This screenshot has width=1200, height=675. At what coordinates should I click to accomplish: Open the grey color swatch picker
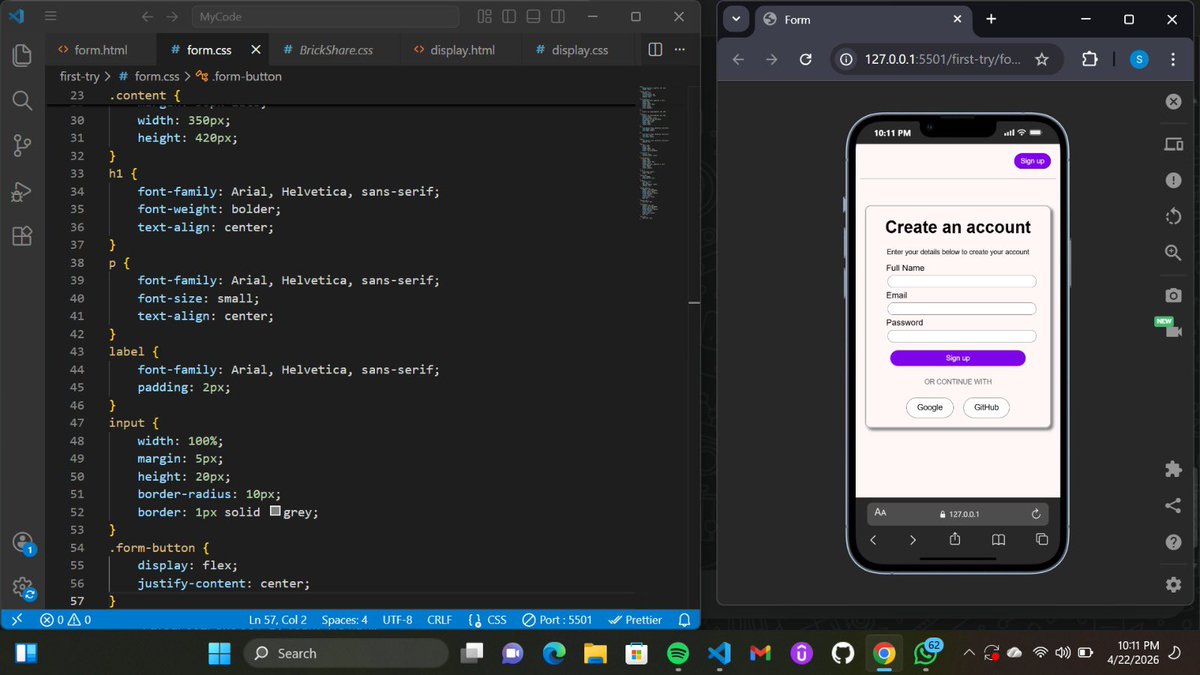point(276,512)
